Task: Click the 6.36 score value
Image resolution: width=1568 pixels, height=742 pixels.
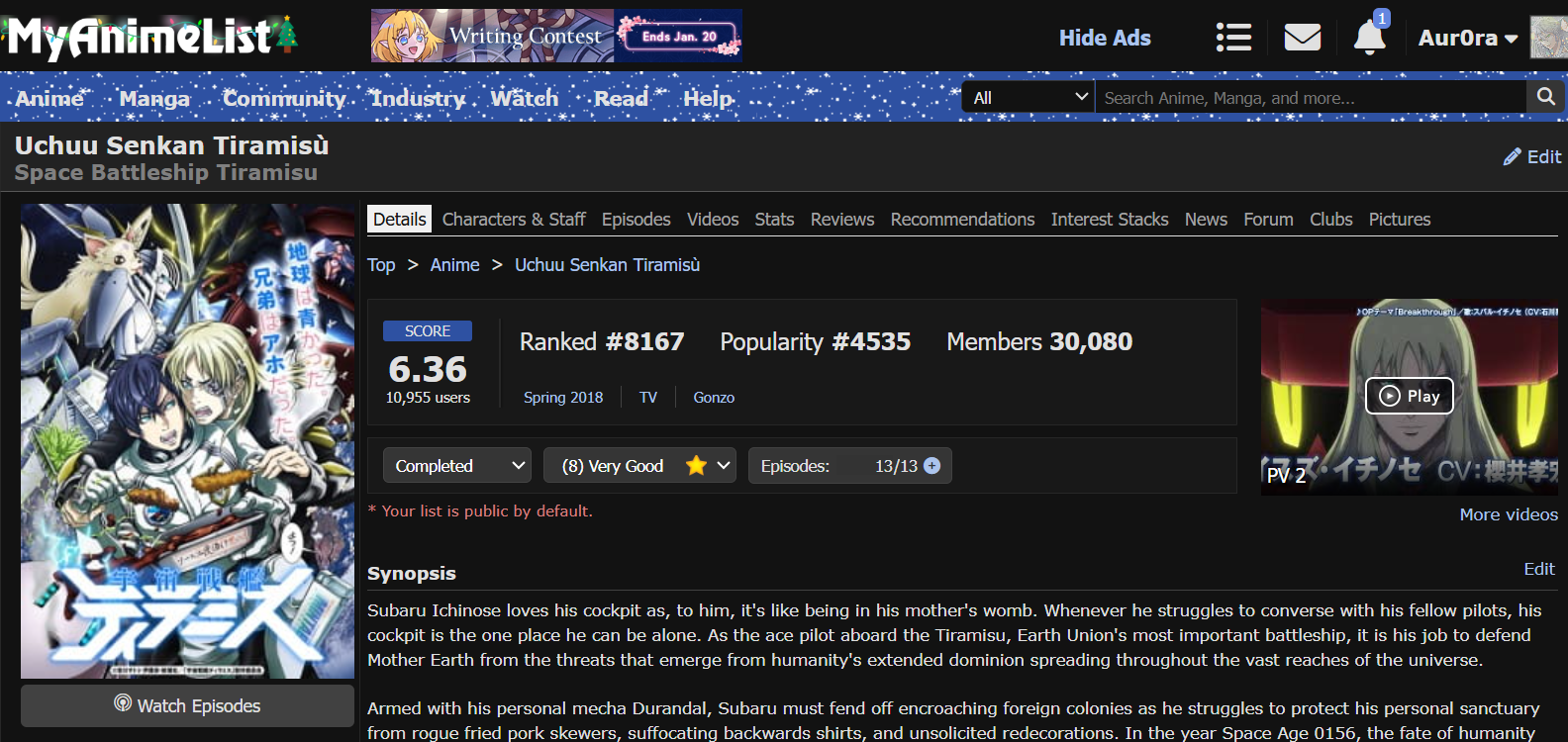Action: pos(428,369)
